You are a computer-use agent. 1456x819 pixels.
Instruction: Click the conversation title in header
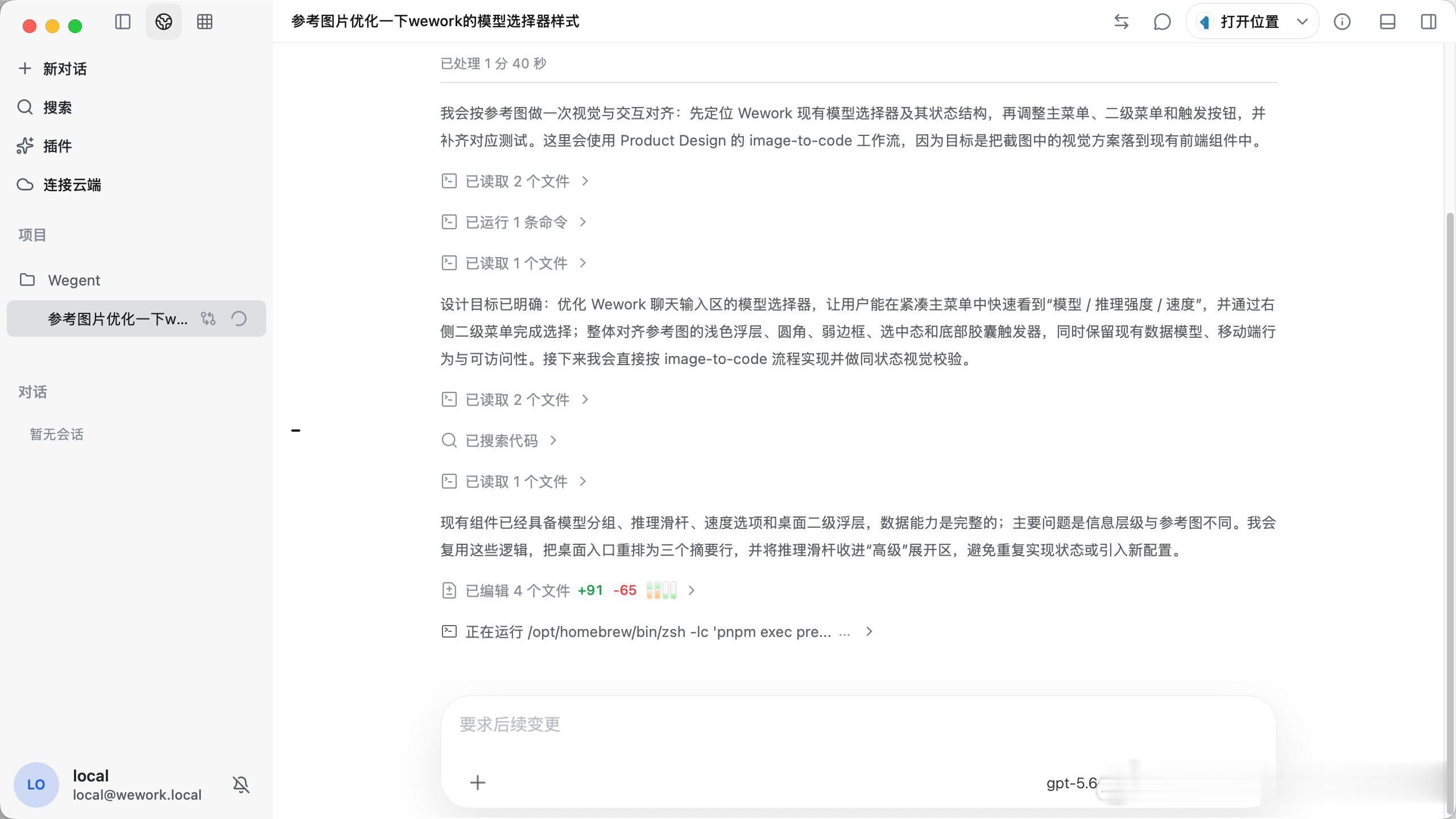pyautogui.click(x=435, y=22)
